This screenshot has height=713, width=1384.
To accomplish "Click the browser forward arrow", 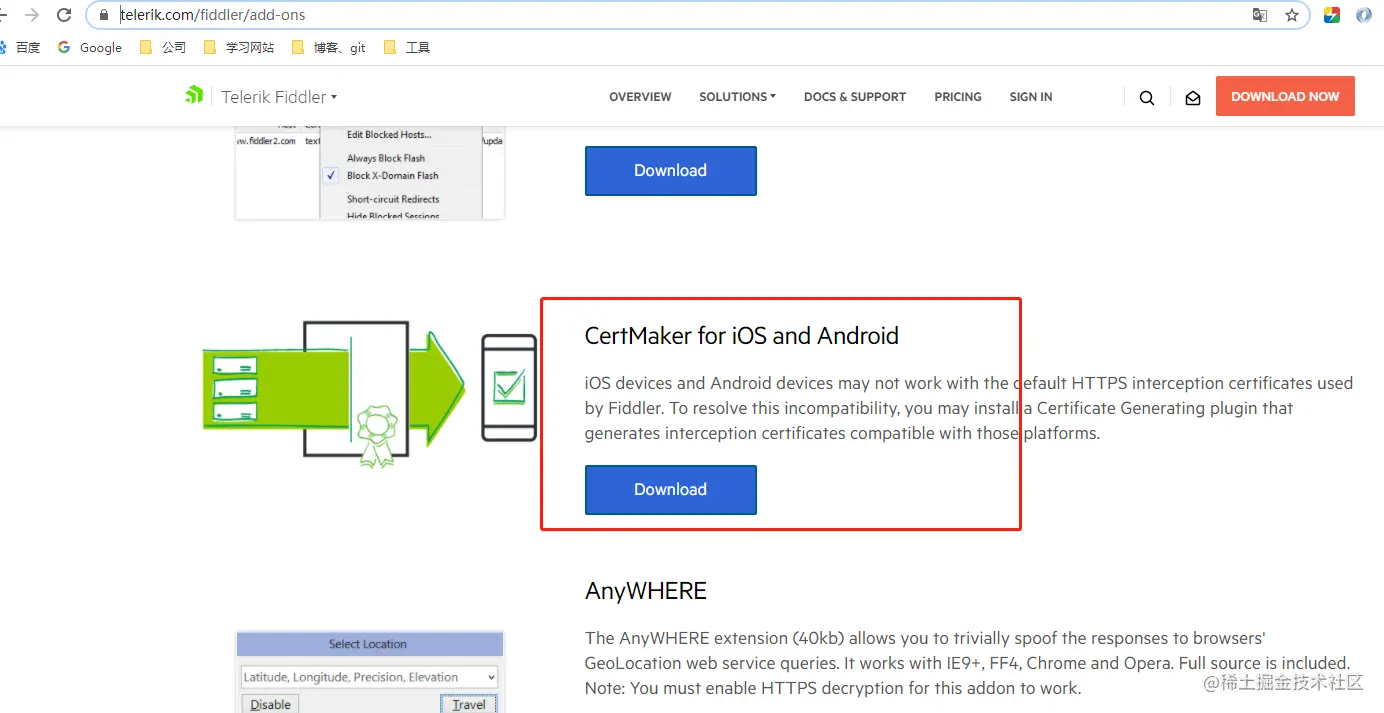I will [31, 15].
